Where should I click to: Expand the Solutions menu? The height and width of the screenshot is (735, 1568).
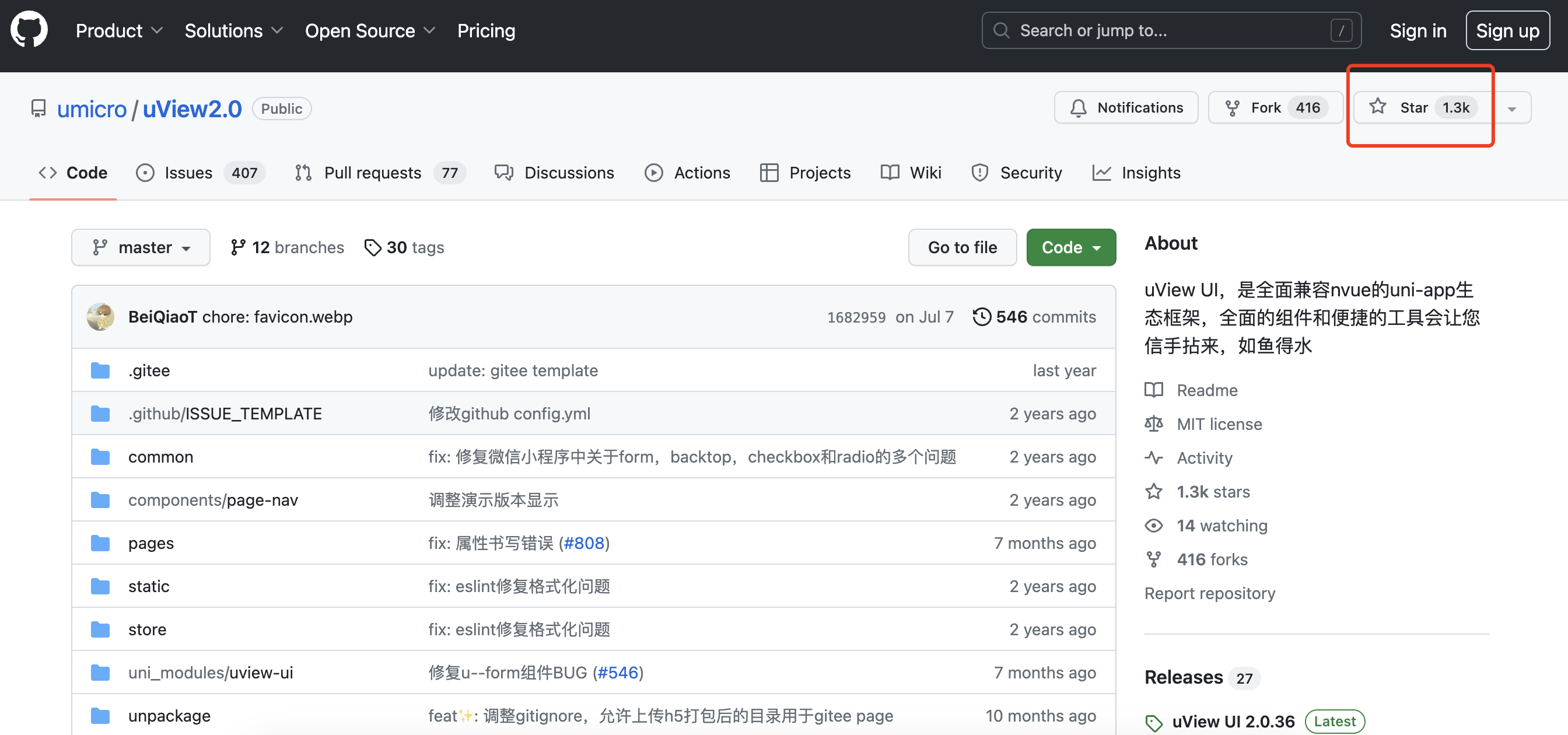234,30
